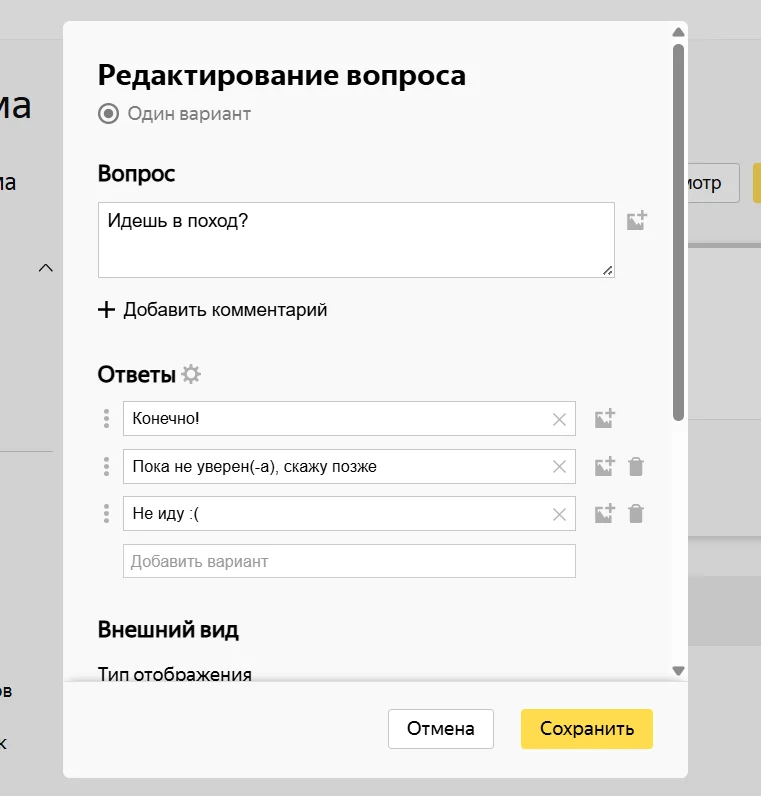Click "Добавить комментарий" link

212,310
